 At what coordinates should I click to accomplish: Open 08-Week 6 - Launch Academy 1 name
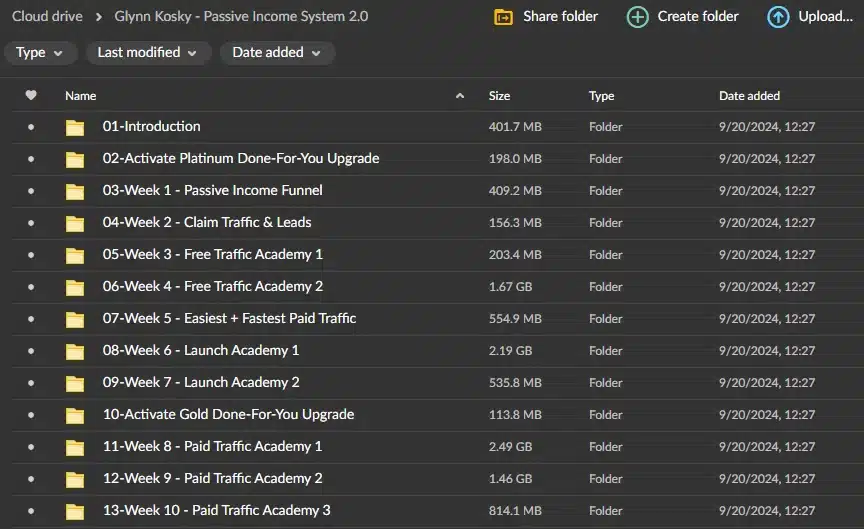201,350
